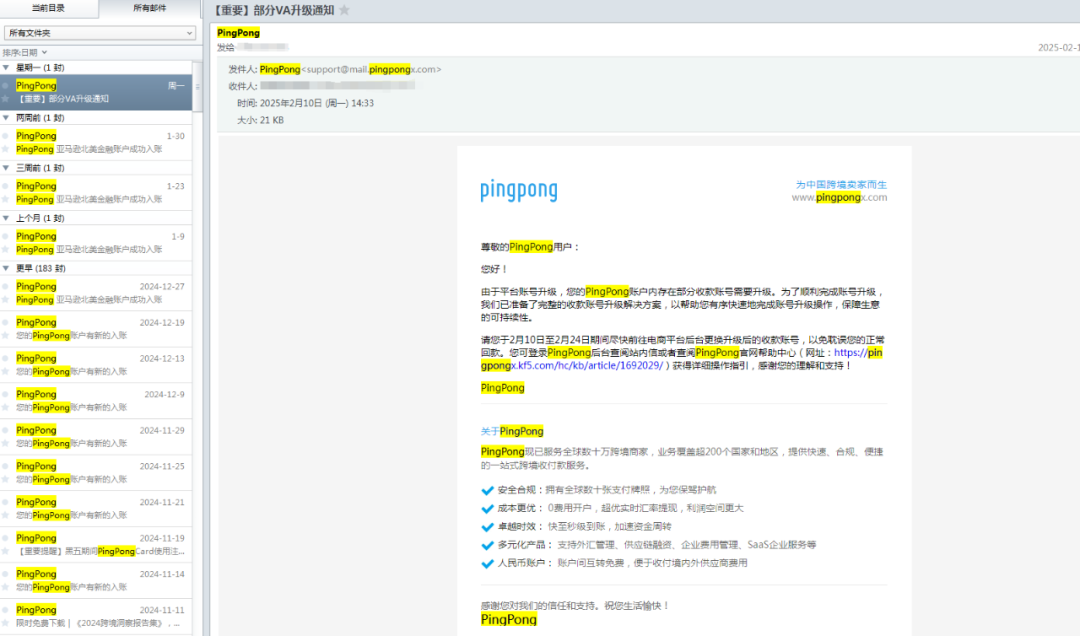Image resolution: width=1080 pixels, height=636 pixels.
Task: Toggle read-status dot on the 2024-11-29 email
Action: coord(6,430)
